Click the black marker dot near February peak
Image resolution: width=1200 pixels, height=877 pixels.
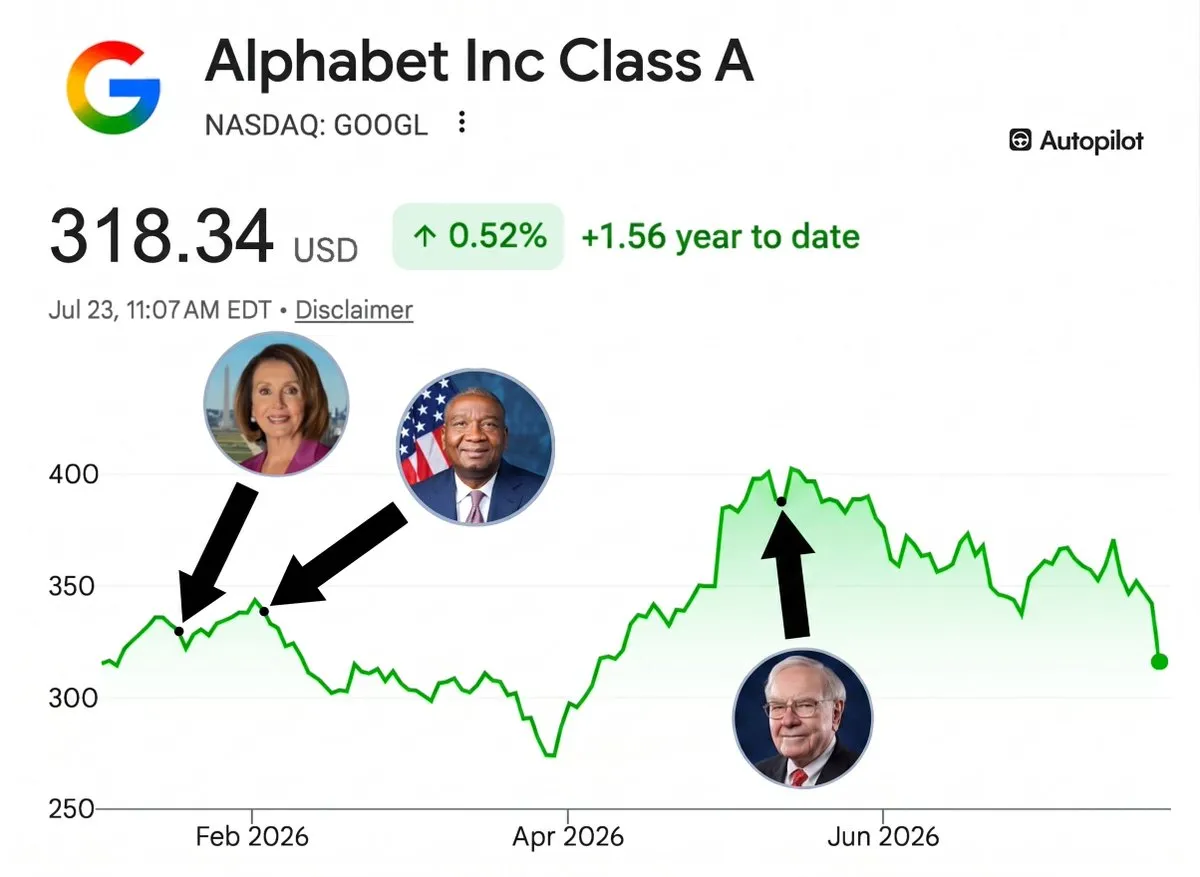(x=264, y=611)
